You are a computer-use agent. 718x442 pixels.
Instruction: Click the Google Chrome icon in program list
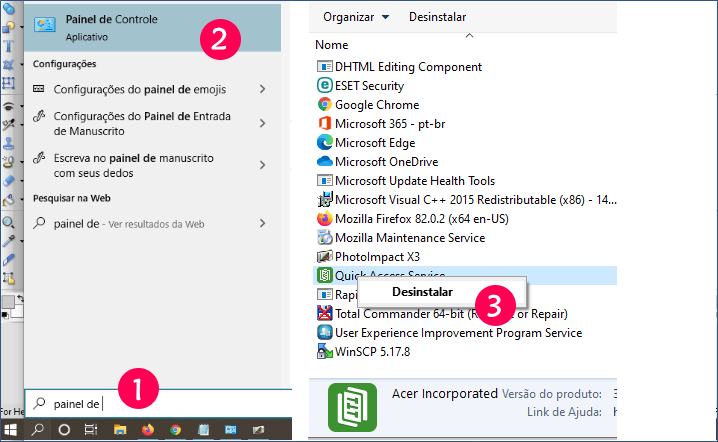(324, 104)
